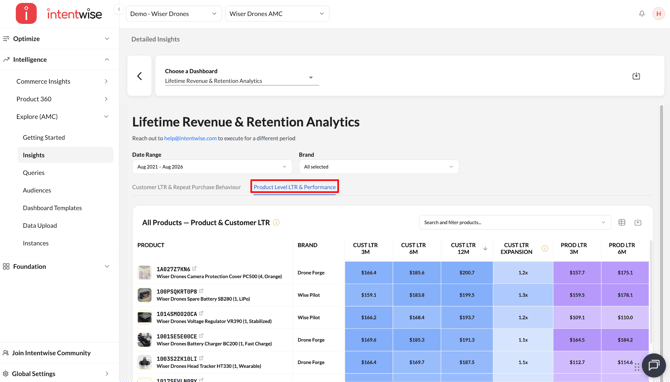
Task: Click Detailed Insights breadcrumb text
Action: (x=156, y=39)
